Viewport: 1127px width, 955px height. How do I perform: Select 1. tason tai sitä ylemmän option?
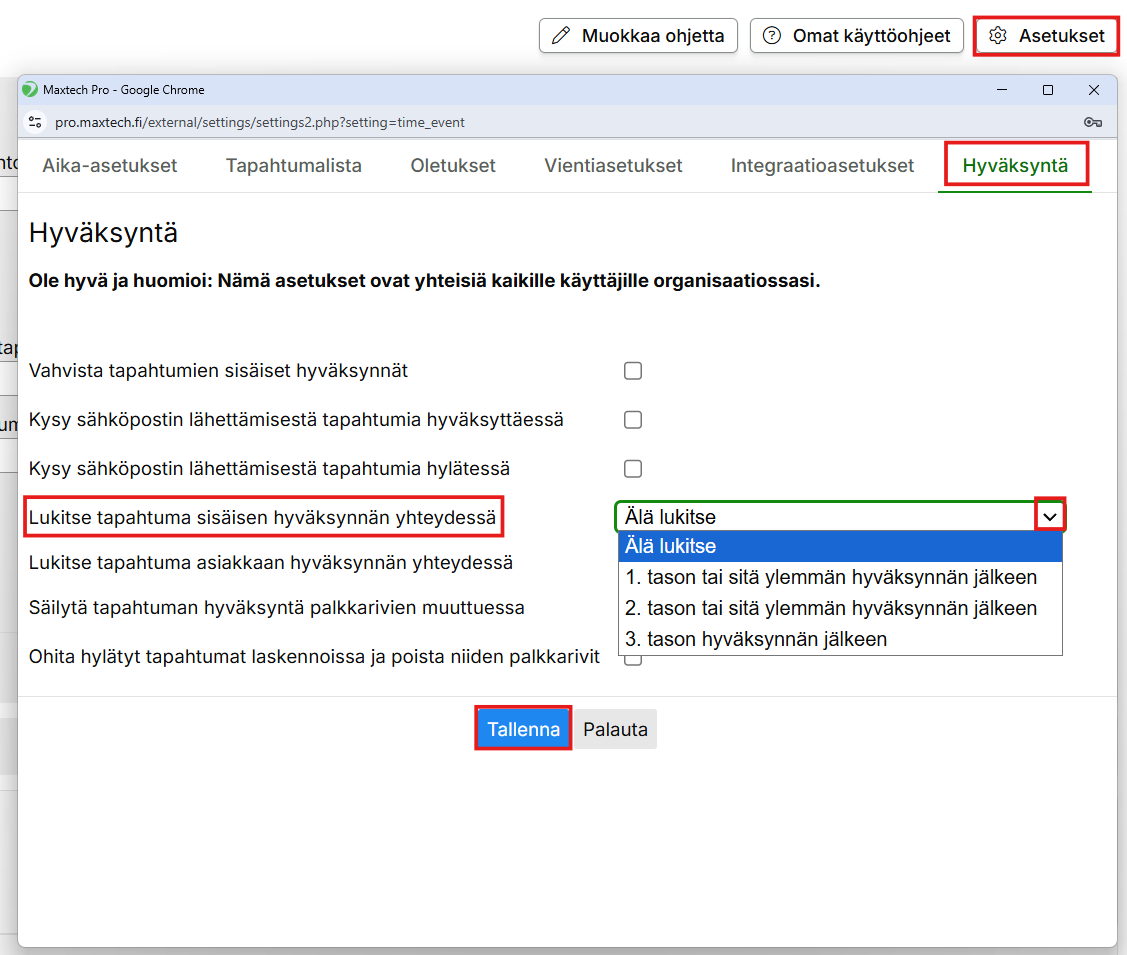coord(830,577)
